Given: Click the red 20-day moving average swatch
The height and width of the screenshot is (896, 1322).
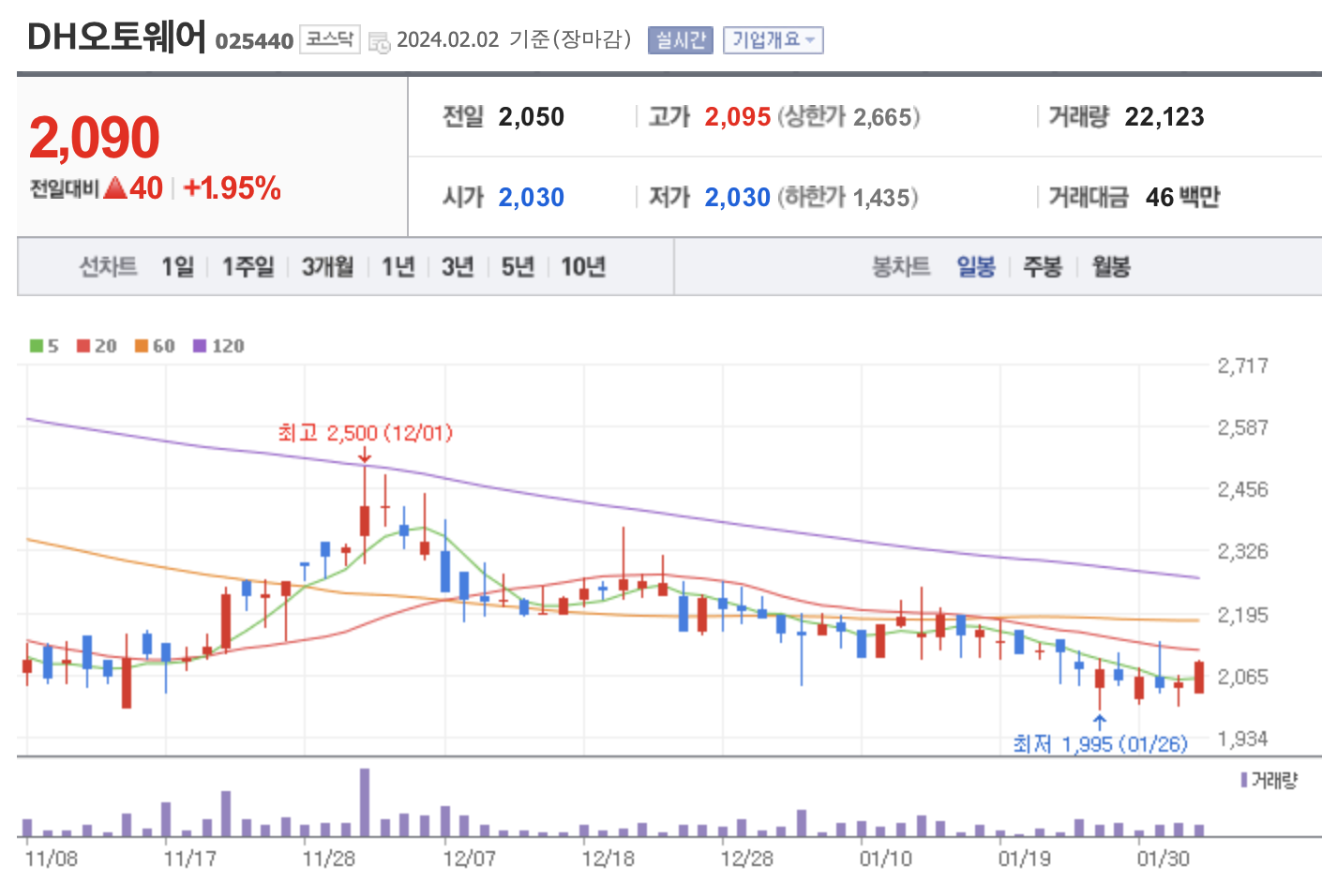Looking at the screenshot, I should click(83, 346).
